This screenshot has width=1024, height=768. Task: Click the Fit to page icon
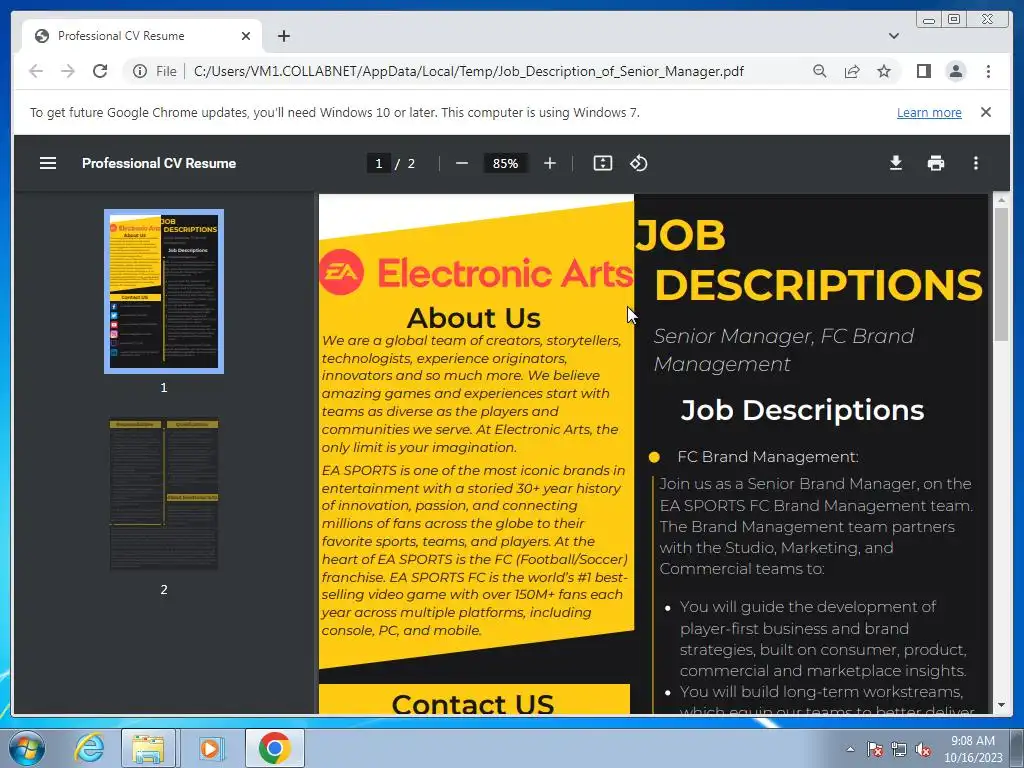[x=602, y=163]
